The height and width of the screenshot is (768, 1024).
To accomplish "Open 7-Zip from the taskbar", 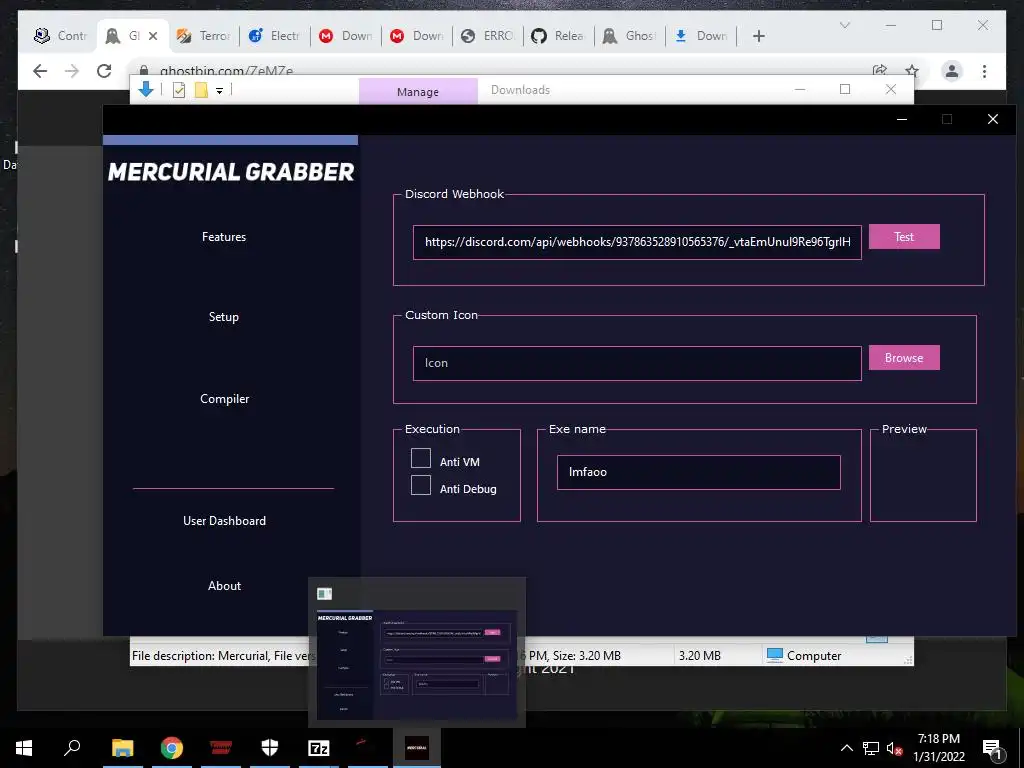I will [319, 748].
